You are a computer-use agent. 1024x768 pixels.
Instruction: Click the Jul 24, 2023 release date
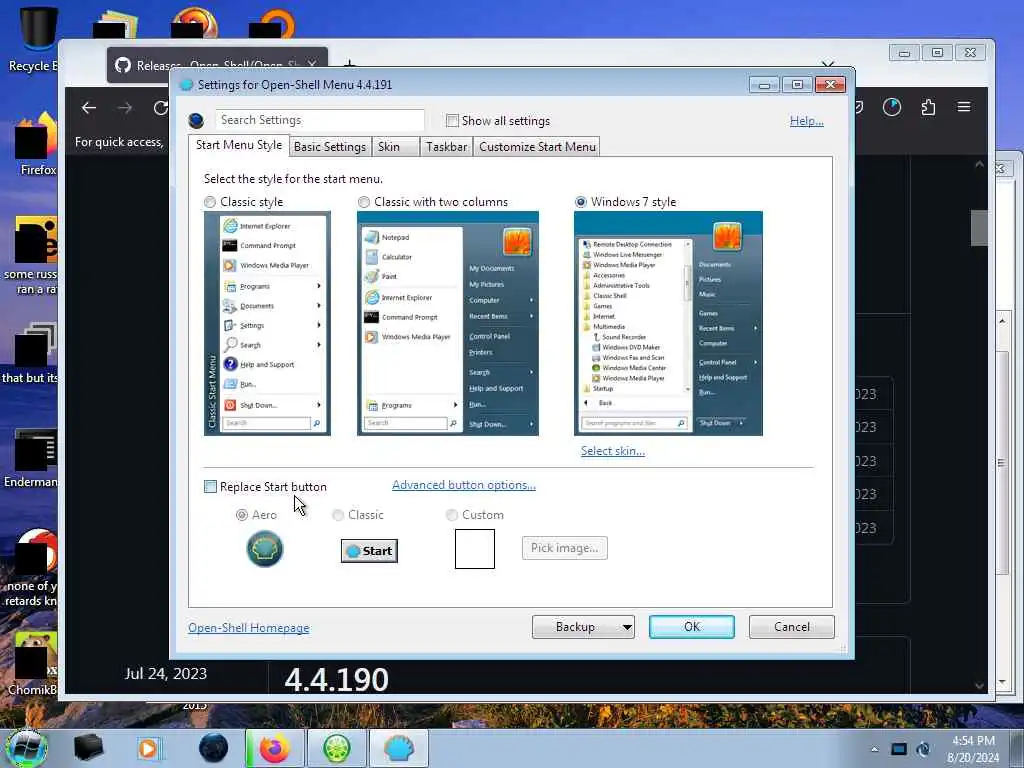166,673
